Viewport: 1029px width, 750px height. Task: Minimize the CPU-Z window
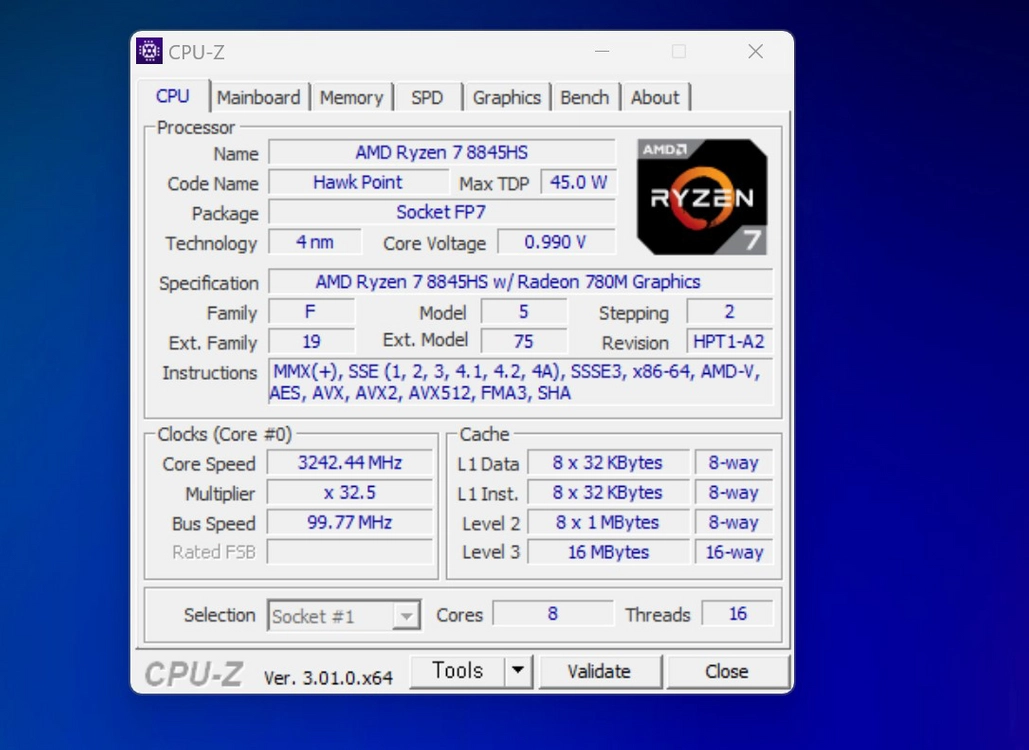(602, 51)
